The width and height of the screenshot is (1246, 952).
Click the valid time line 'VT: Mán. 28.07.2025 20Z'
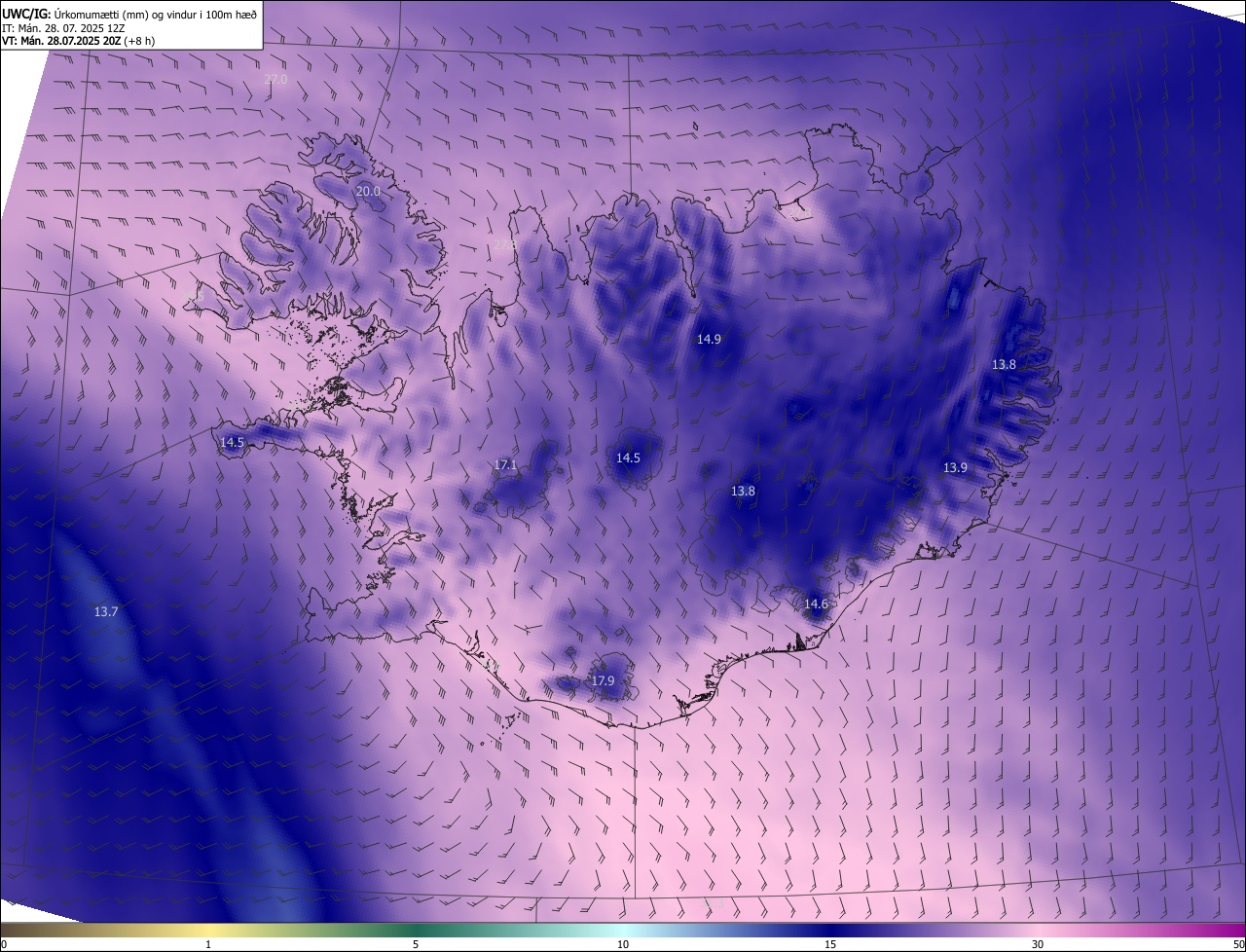(79, 41)
